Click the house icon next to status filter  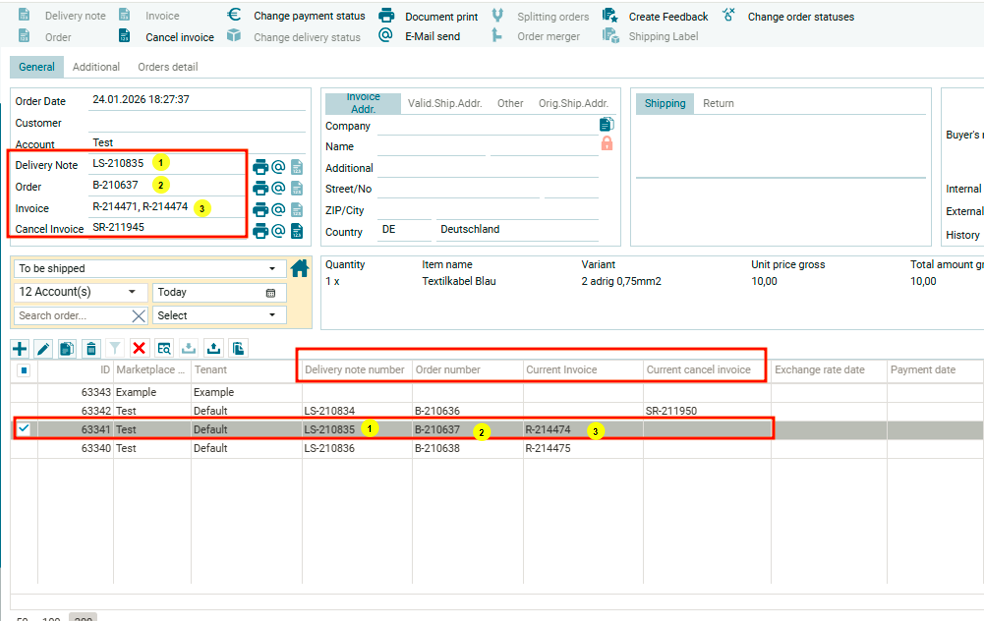tap(299, 268)
